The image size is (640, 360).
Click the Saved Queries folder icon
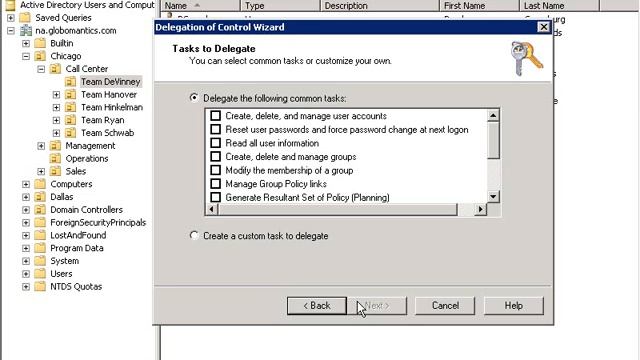tap(25, 18)
